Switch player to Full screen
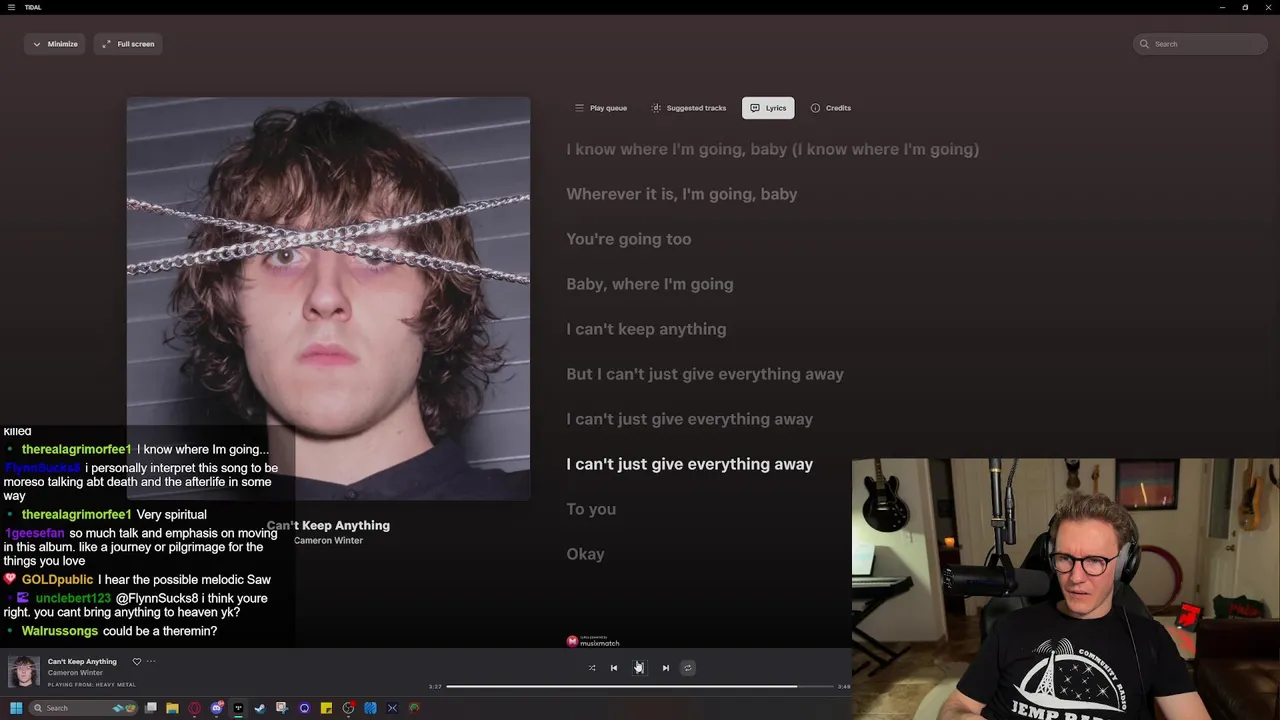This screenshot has width=1280, height=720. coord(128,44)
